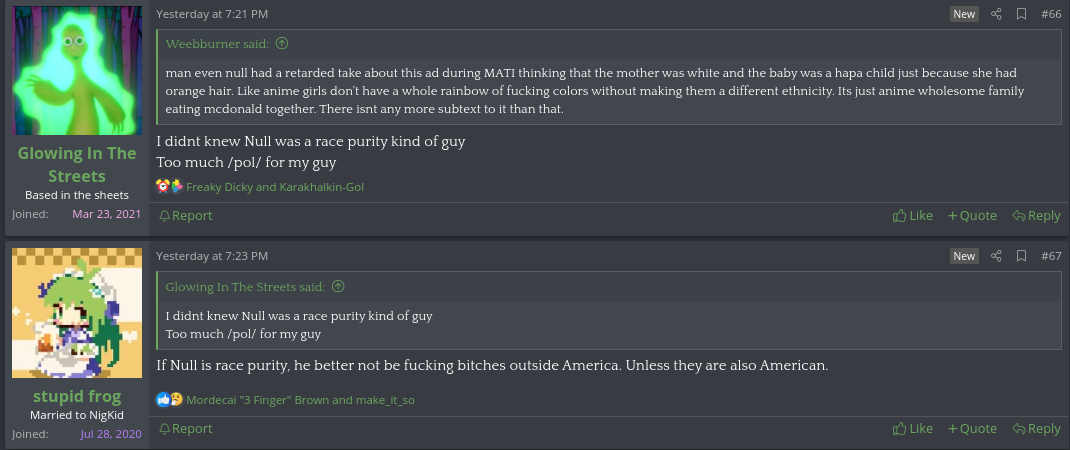Open reaction emojis on post #66
The width and height of the screenshot is (1070, 450).
pyautogui.click(x=170, y=186)
